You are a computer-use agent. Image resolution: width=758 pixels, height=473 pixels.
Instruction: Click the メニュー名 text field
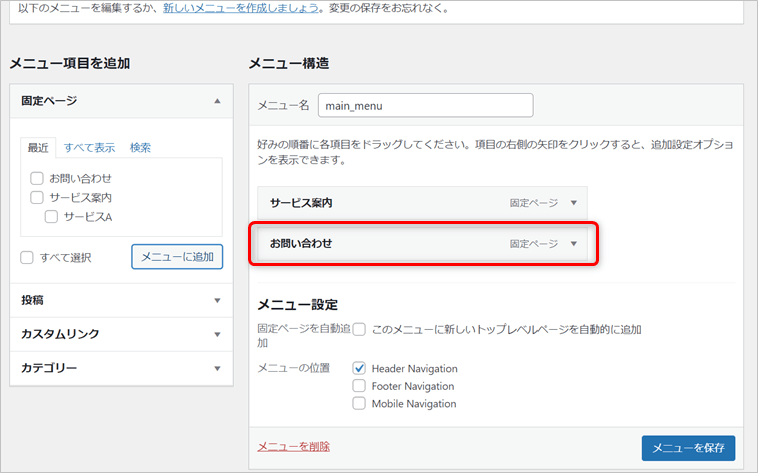coord(425,105)
